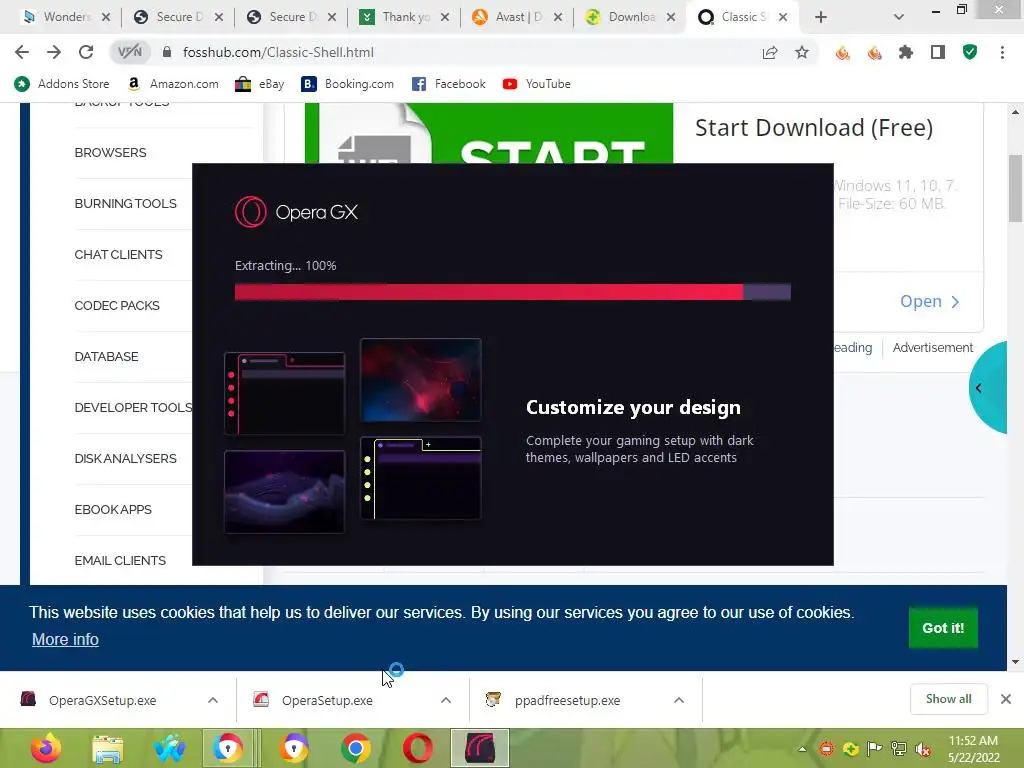The width and height of the screenshot is (1024, 768).
Task: Open a new browser tab
Action: [821, 17]
